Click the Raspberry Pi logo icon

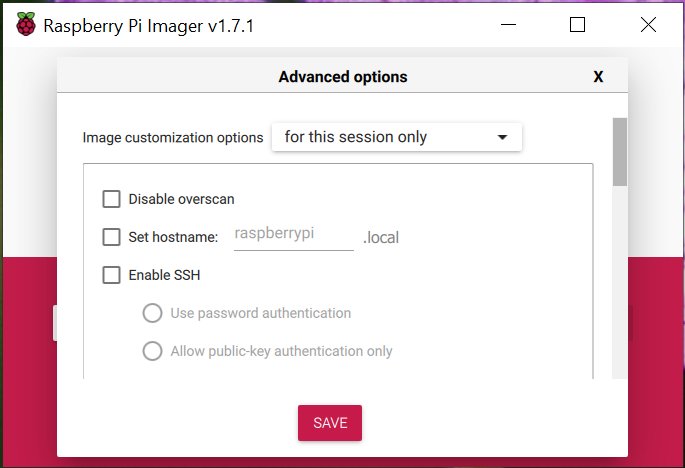(26, 24)
